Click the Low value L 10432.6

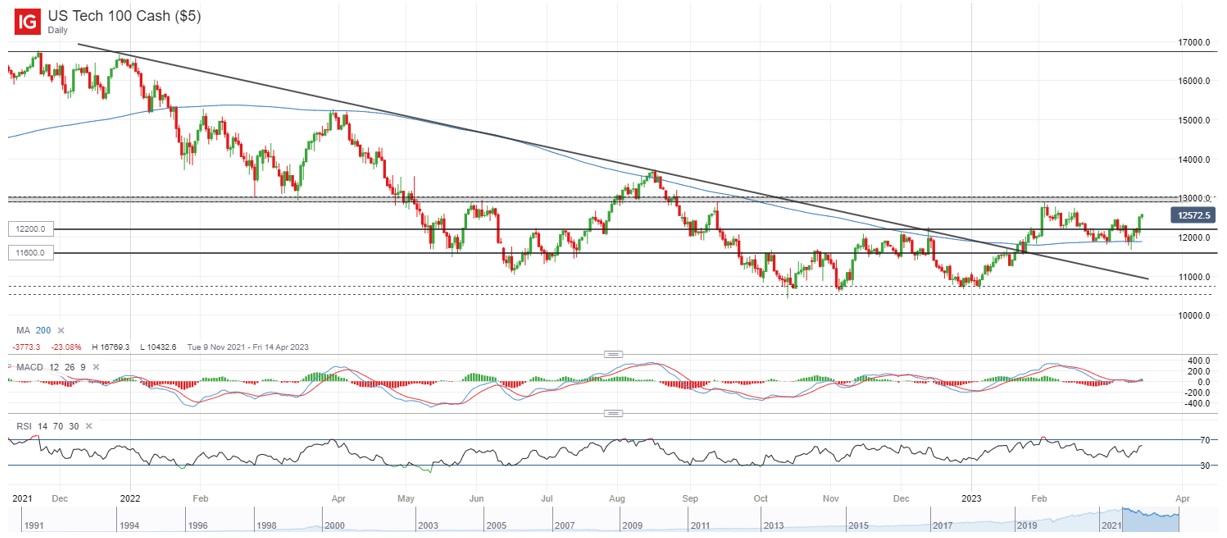156,347
